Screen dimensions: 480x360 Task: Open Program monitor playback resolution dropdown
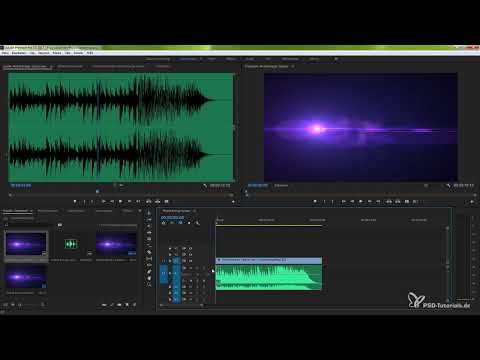pos(426,186)
